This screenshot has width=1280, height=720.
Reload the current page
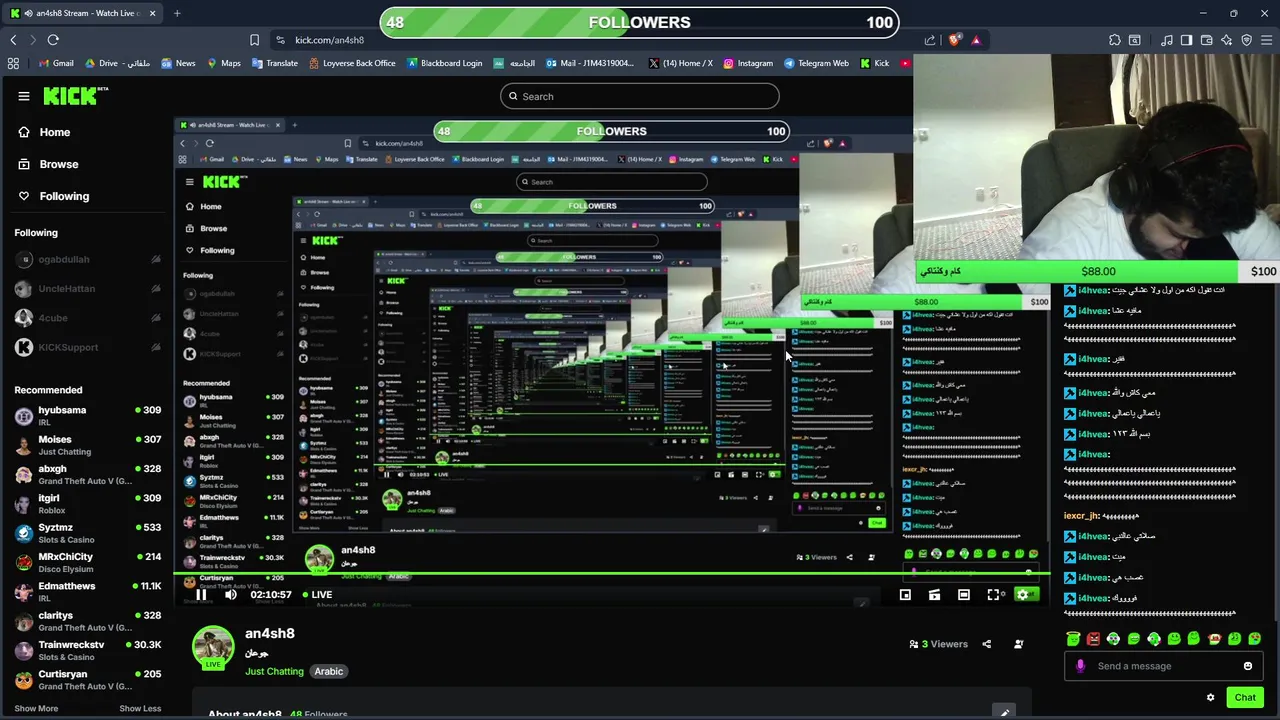pyautogui.click(x=53, y=40)
